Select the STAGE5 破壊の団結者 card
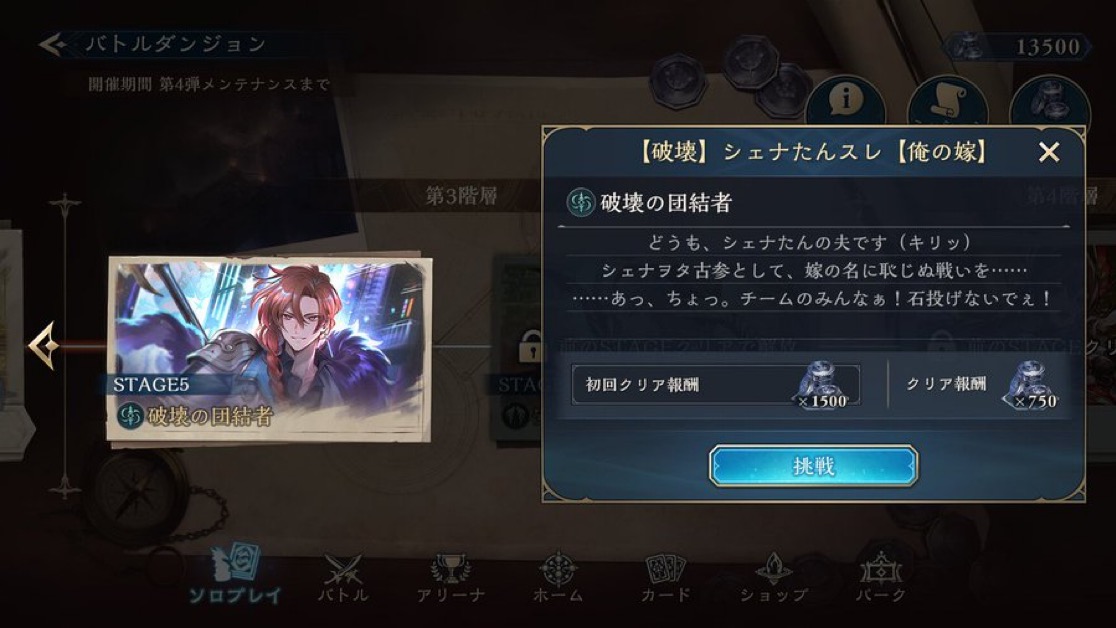 click(x=270, y=348)
